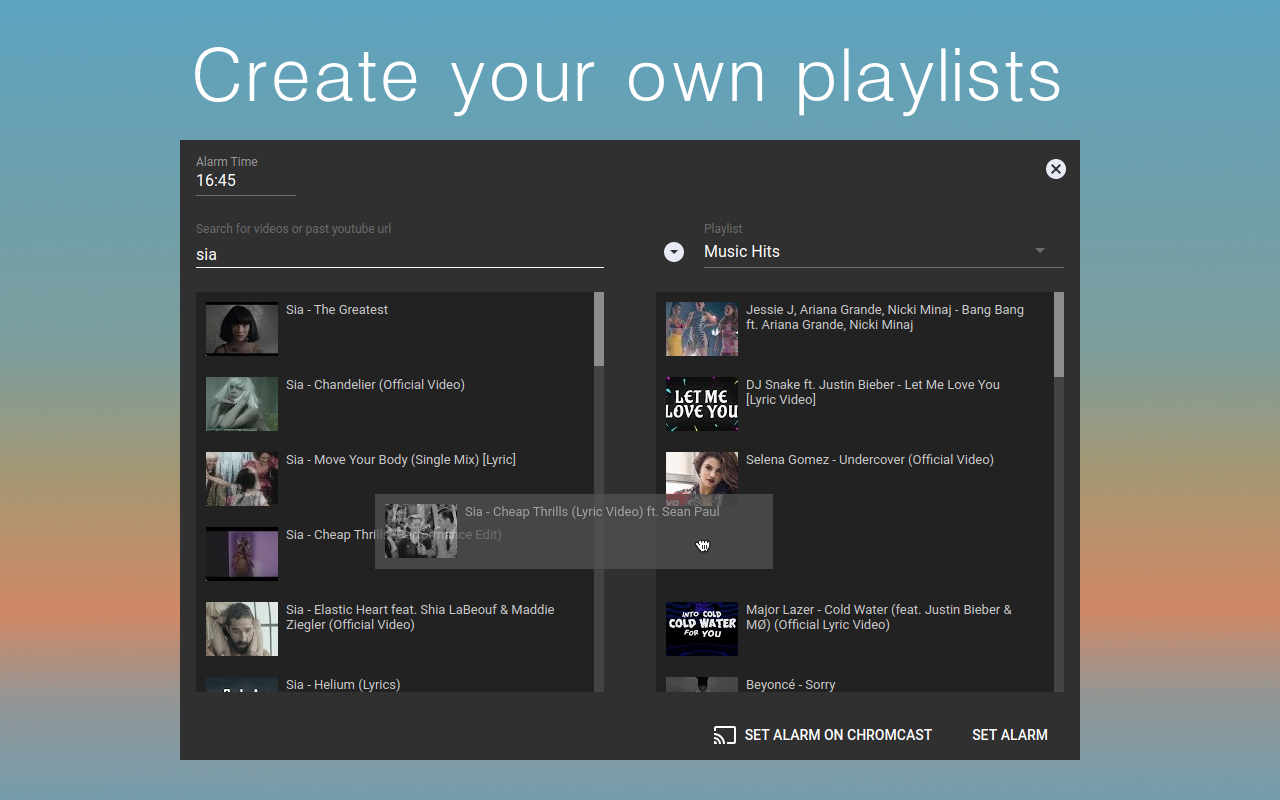Image resolution: width=1280 pixels, height=800 pixels.
Task: Click 'Major Lazer - Cold Water' title
Action: click(x=879, y=617)
